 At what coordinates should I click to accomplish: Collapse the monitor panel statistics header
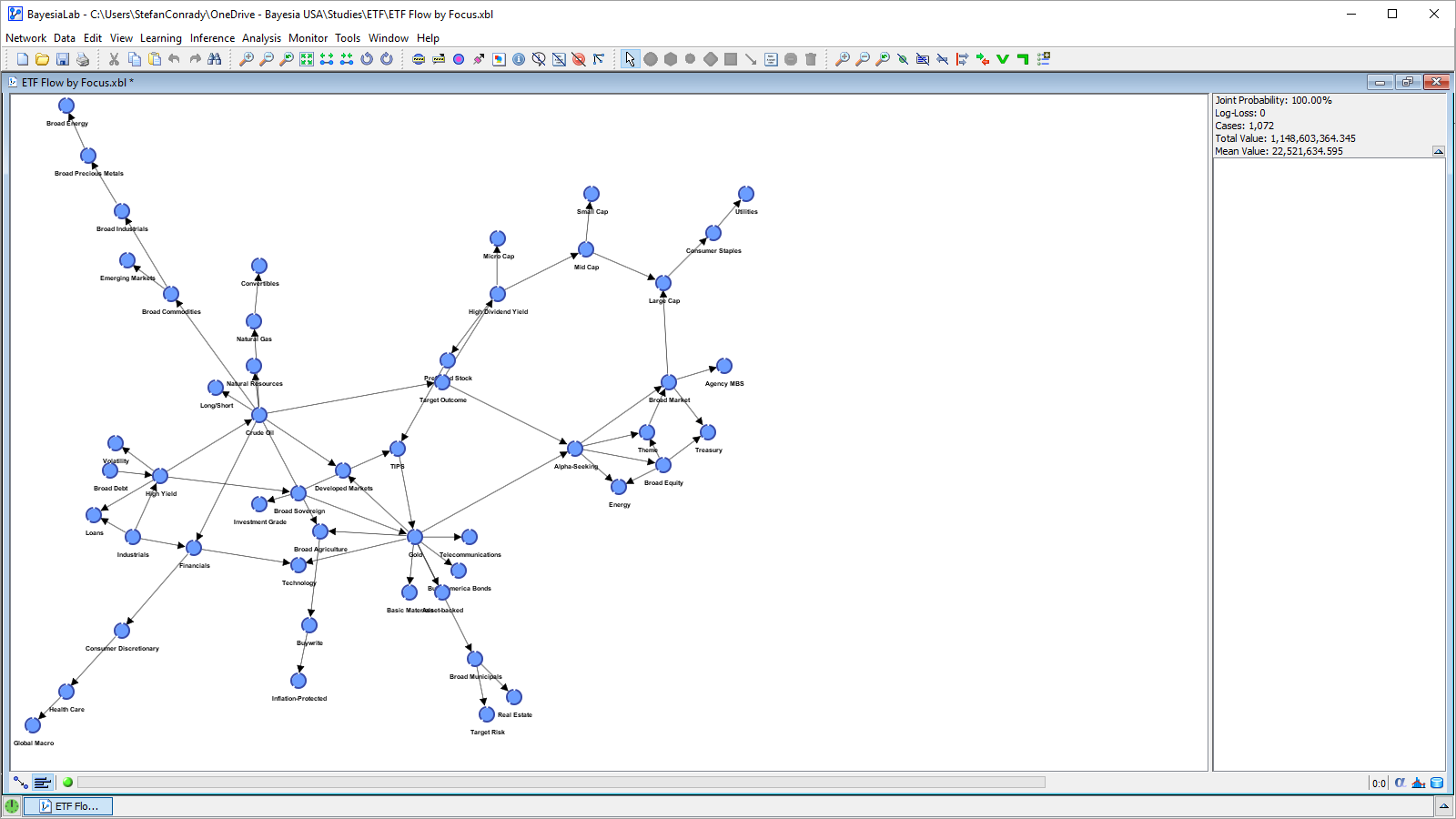coord(1438,151)
